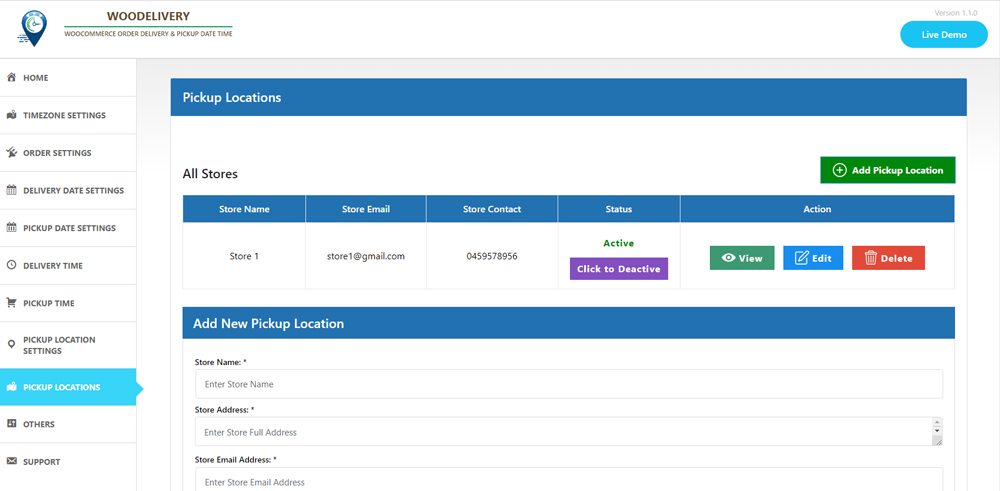
Task: Delete Store 1 using the red button
Action: pyautogui.click(x=888, y=258)
